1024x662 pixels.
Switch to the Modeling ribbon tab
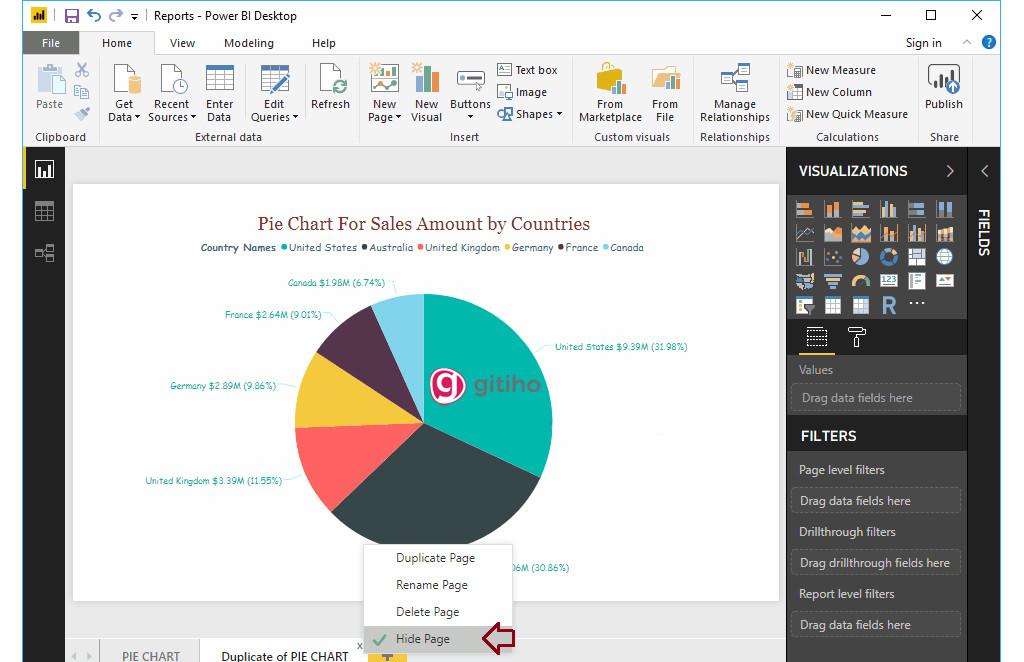[249, 43]
